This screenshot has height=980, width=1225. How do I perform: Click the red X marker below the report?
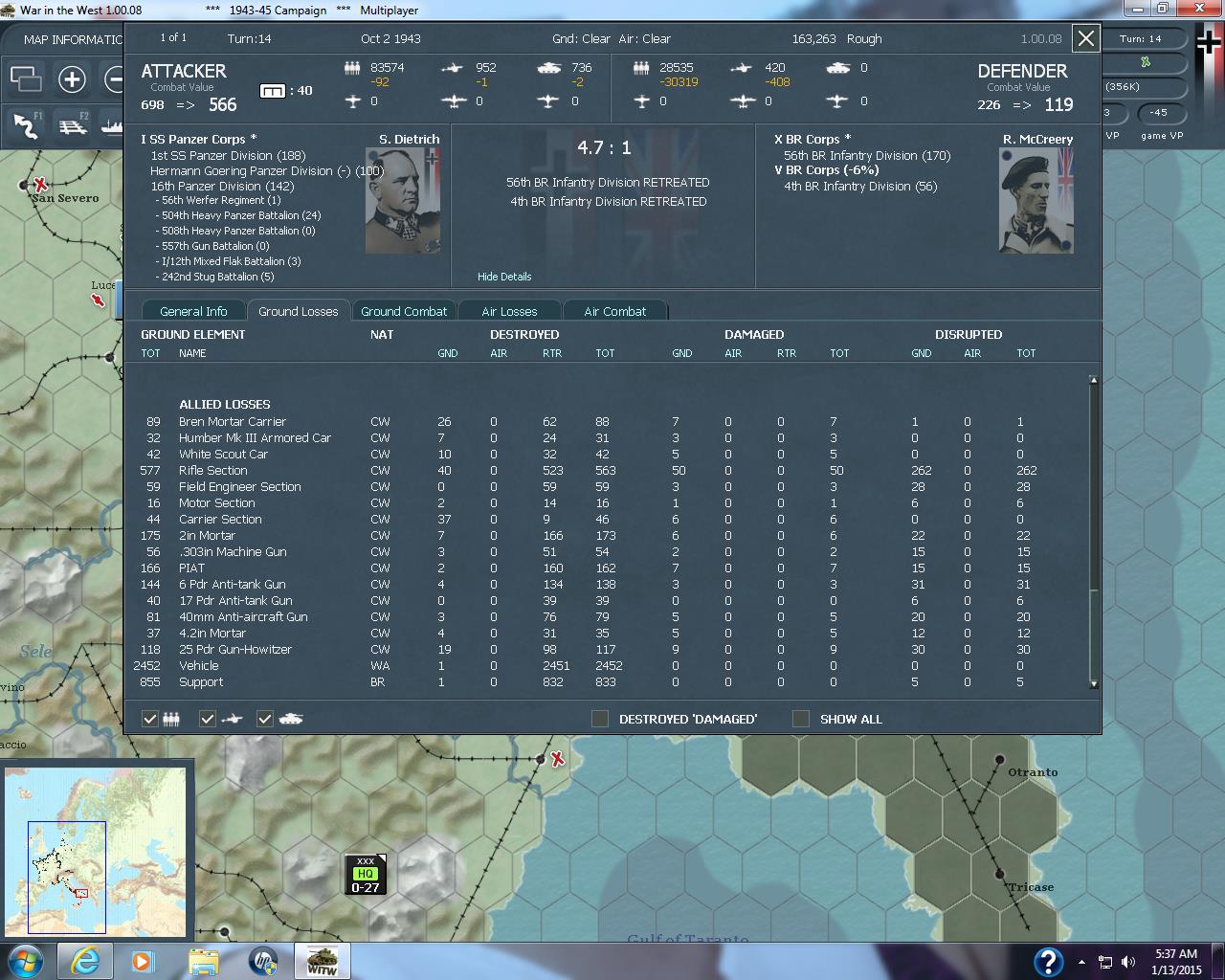pos(557,759)
